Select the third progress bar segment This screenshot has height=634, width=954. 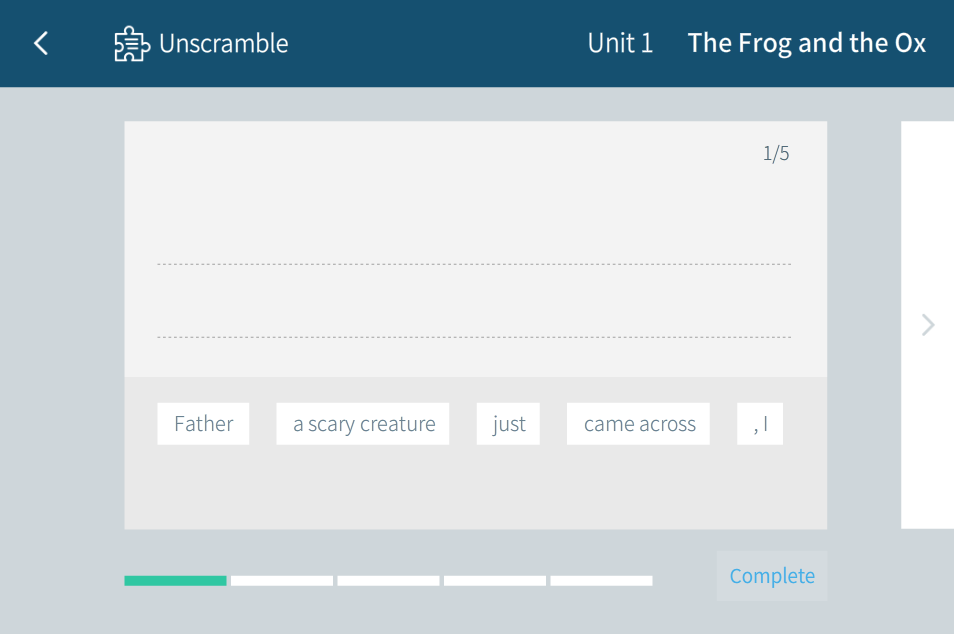point(388,580)
